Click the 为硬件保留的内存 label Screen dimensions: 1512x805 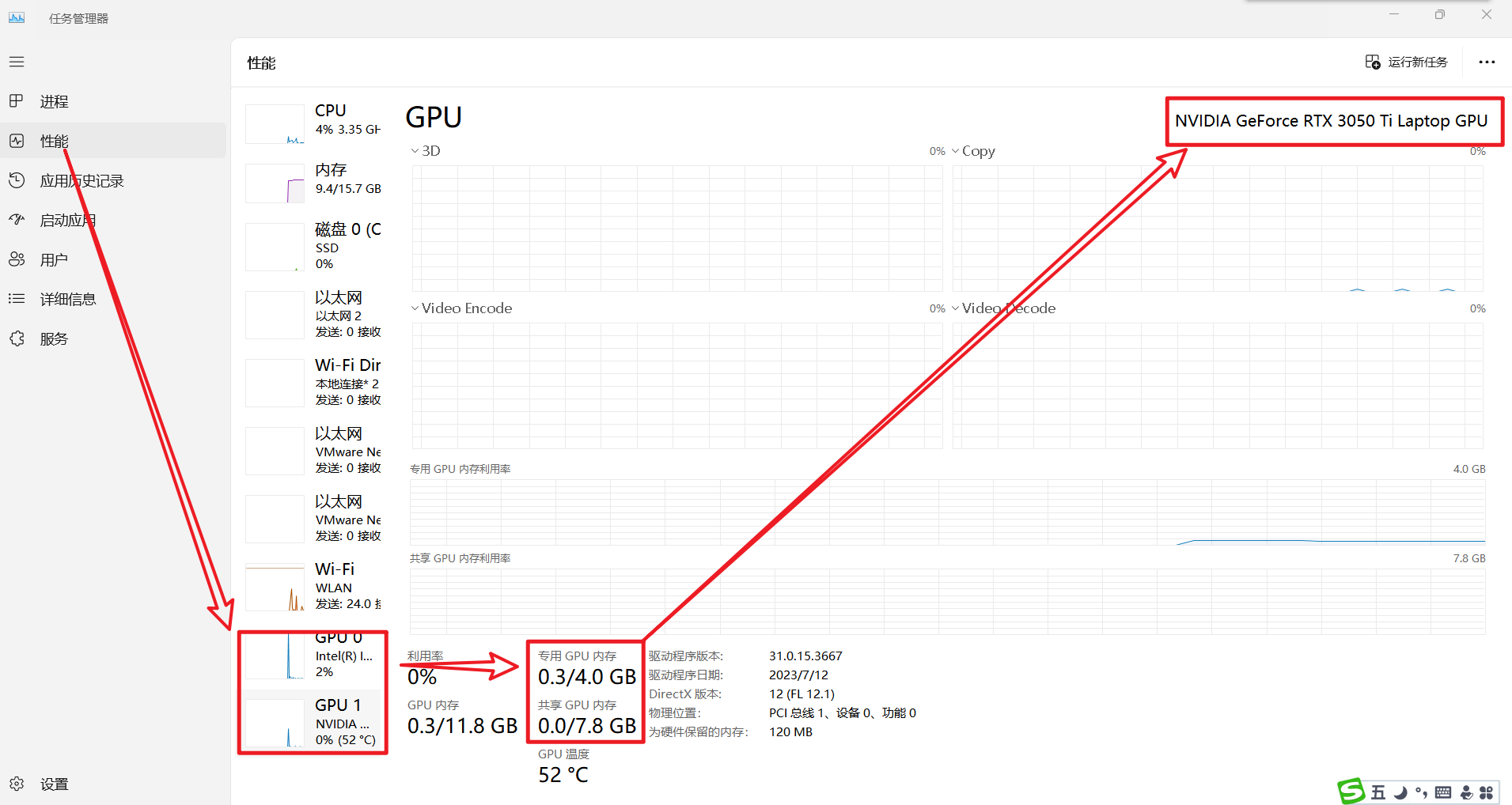[699, 732]
